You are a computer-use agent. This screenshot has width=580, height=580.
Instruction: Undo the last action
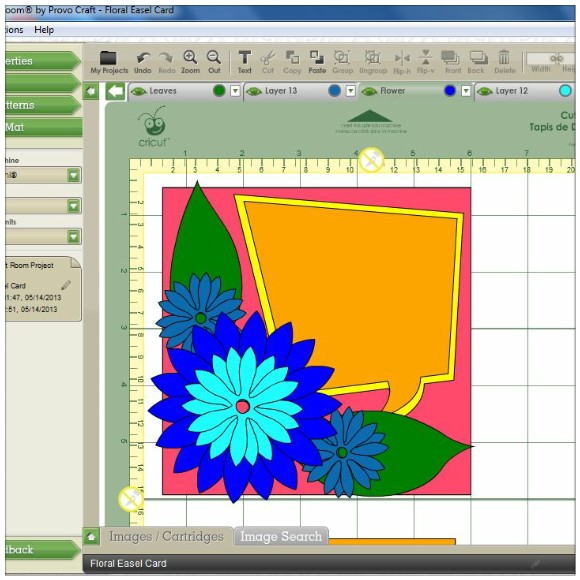tap(143, 62)
